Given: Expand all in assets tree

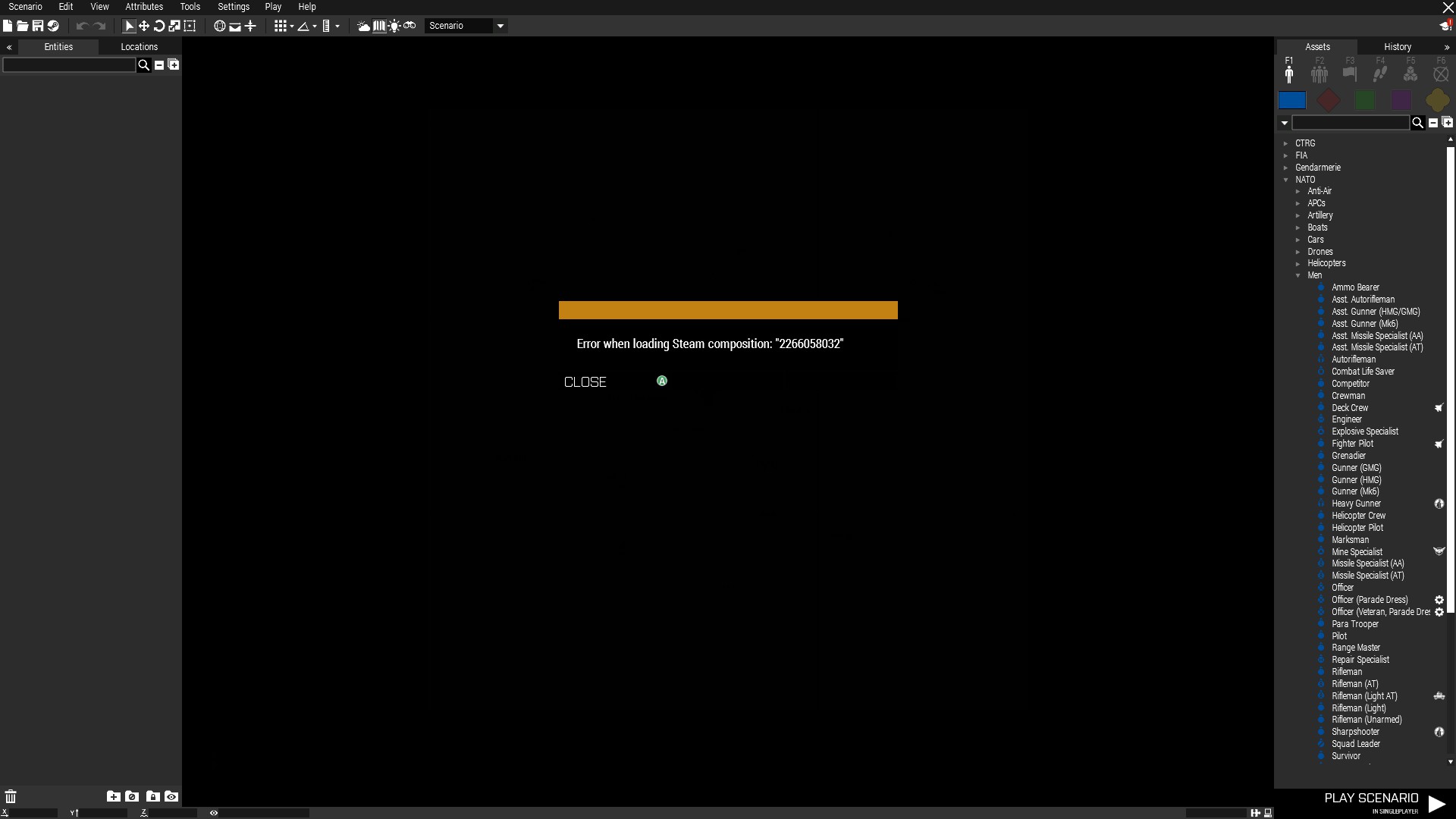Looking at the screenshot, I should pyautogui.click(x=1447, y=123).
